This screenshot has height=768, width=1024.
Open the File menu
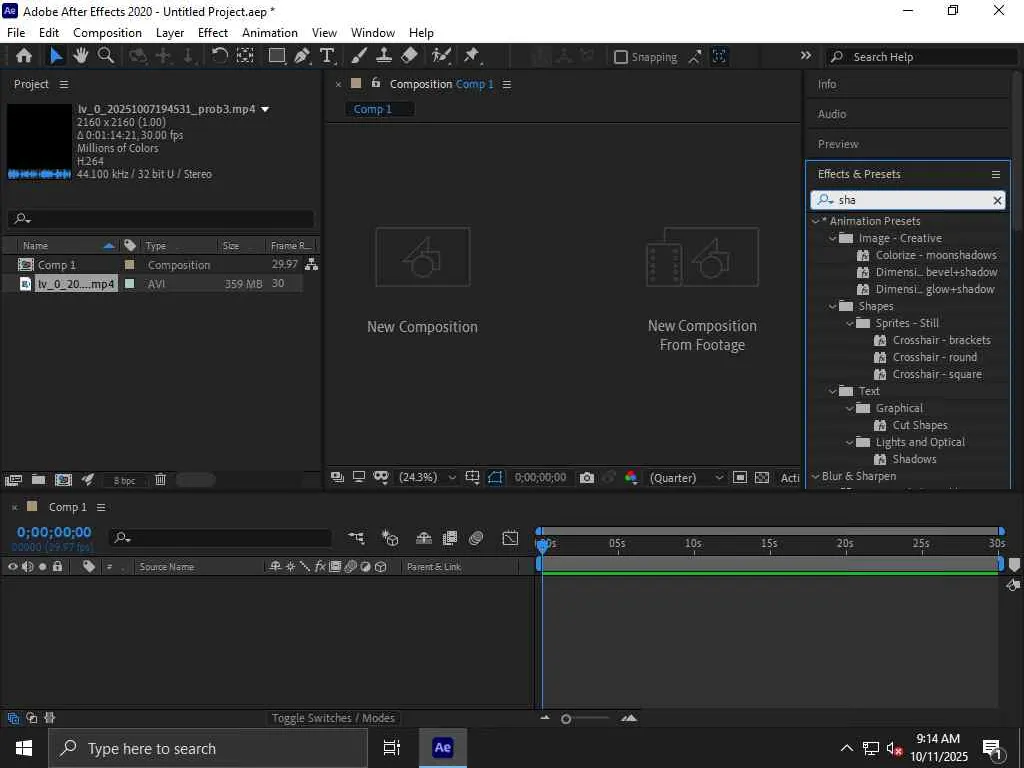(x=16, y=33)
